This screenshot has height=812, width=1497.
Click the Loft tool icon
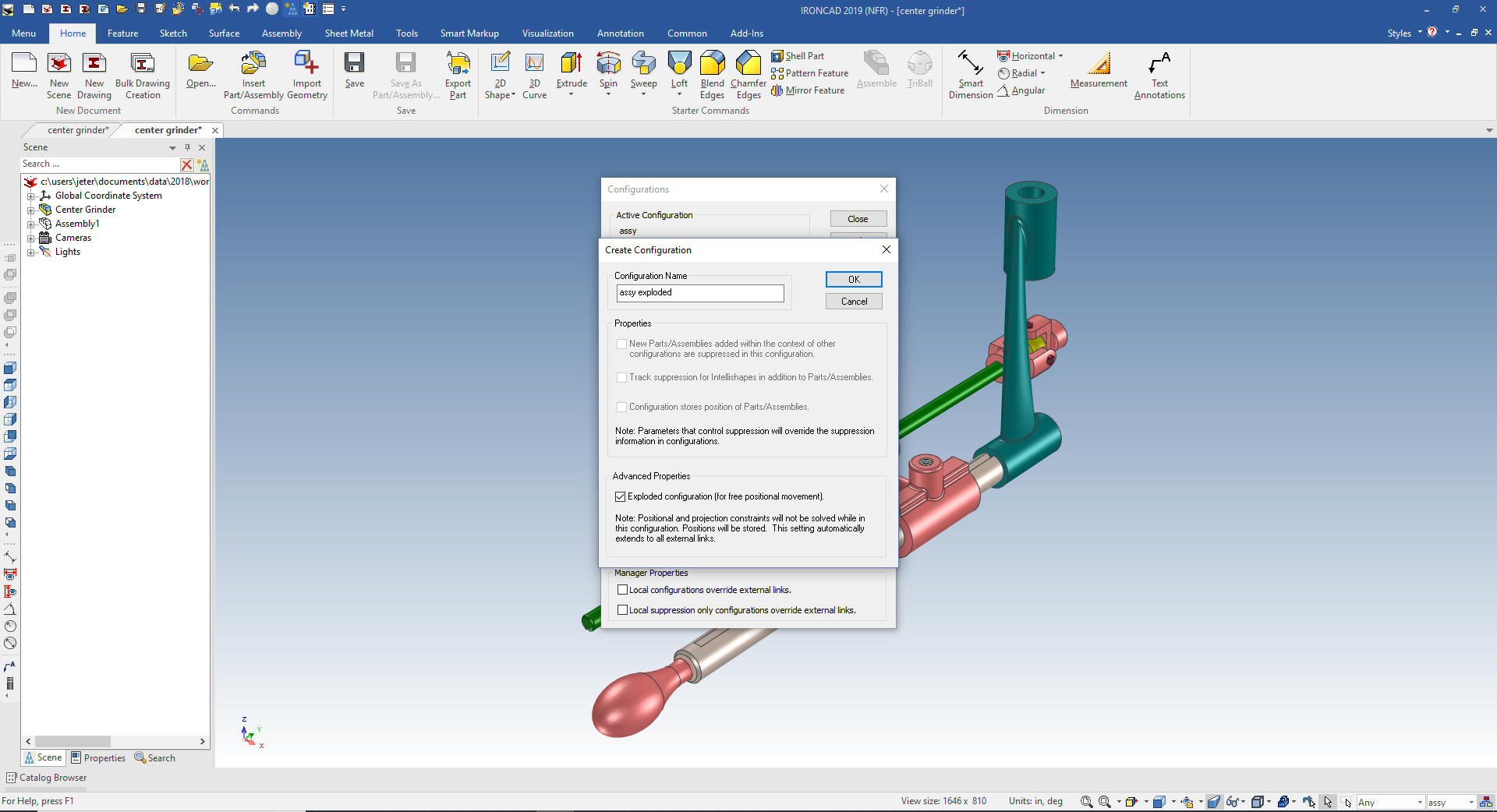coord(679,64)
